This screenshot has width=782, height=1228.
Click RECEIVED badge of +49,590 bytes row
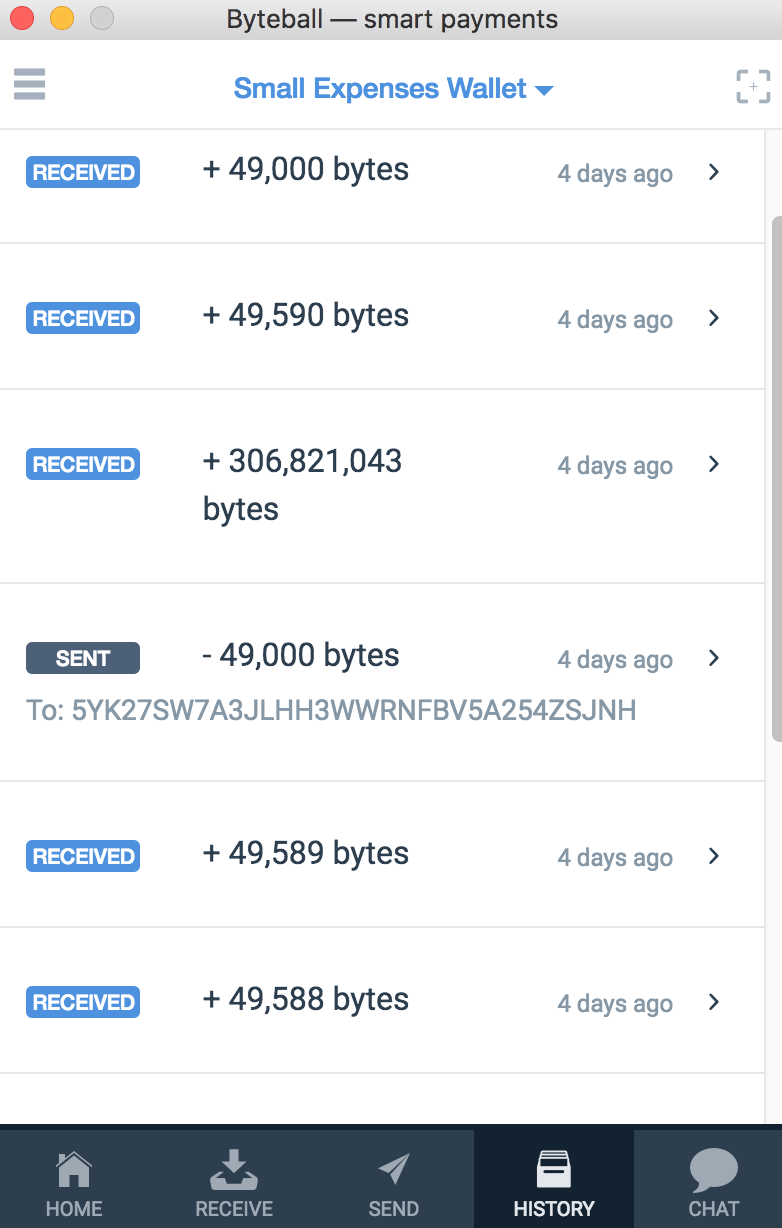click(x=83, y=318)
